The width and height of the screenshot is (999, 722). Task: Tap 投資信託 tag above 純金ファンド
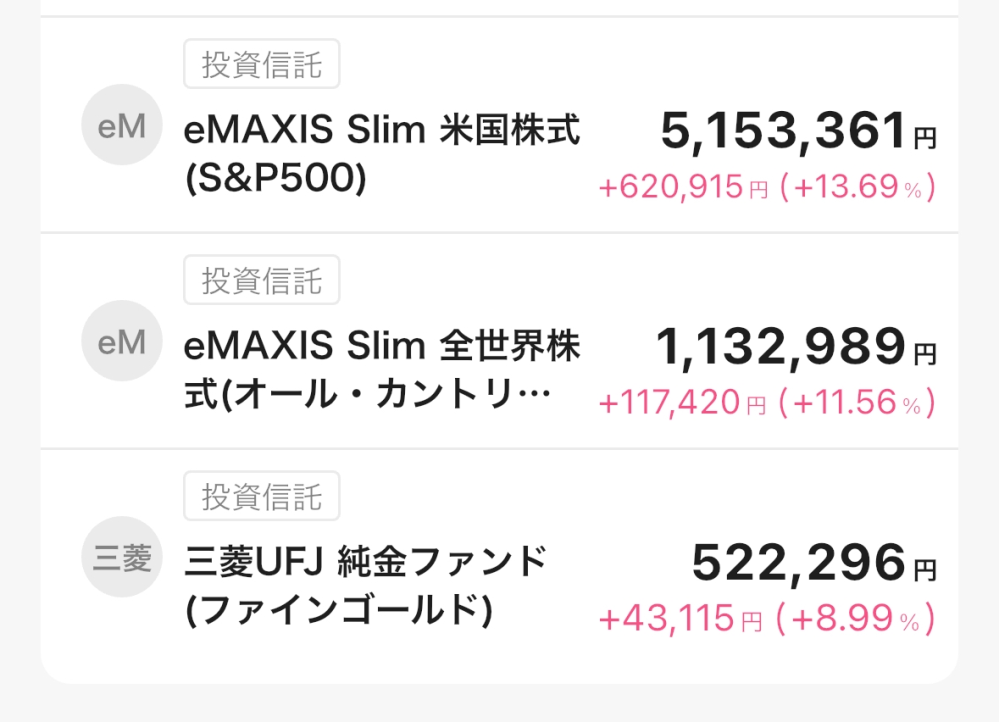click(x=262, y=497)
